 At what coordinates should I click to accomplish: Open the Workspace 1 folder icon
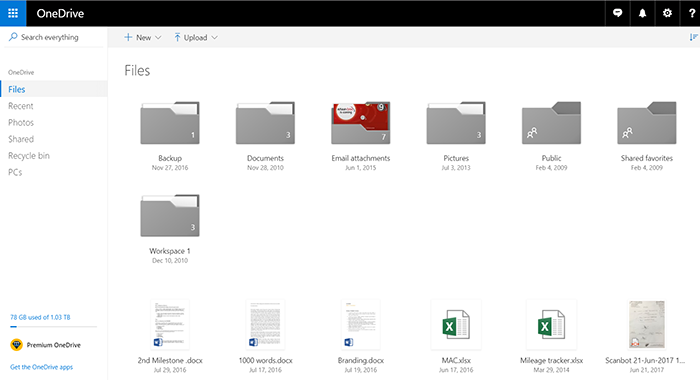(170, 215)
